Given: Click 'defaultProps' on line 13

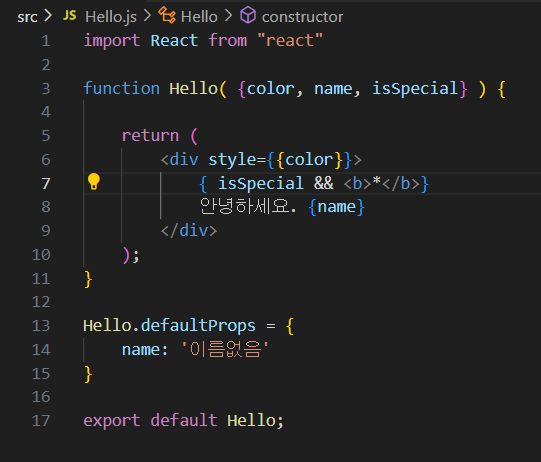Looking at the screenshot, I should (x=198, y=326).
